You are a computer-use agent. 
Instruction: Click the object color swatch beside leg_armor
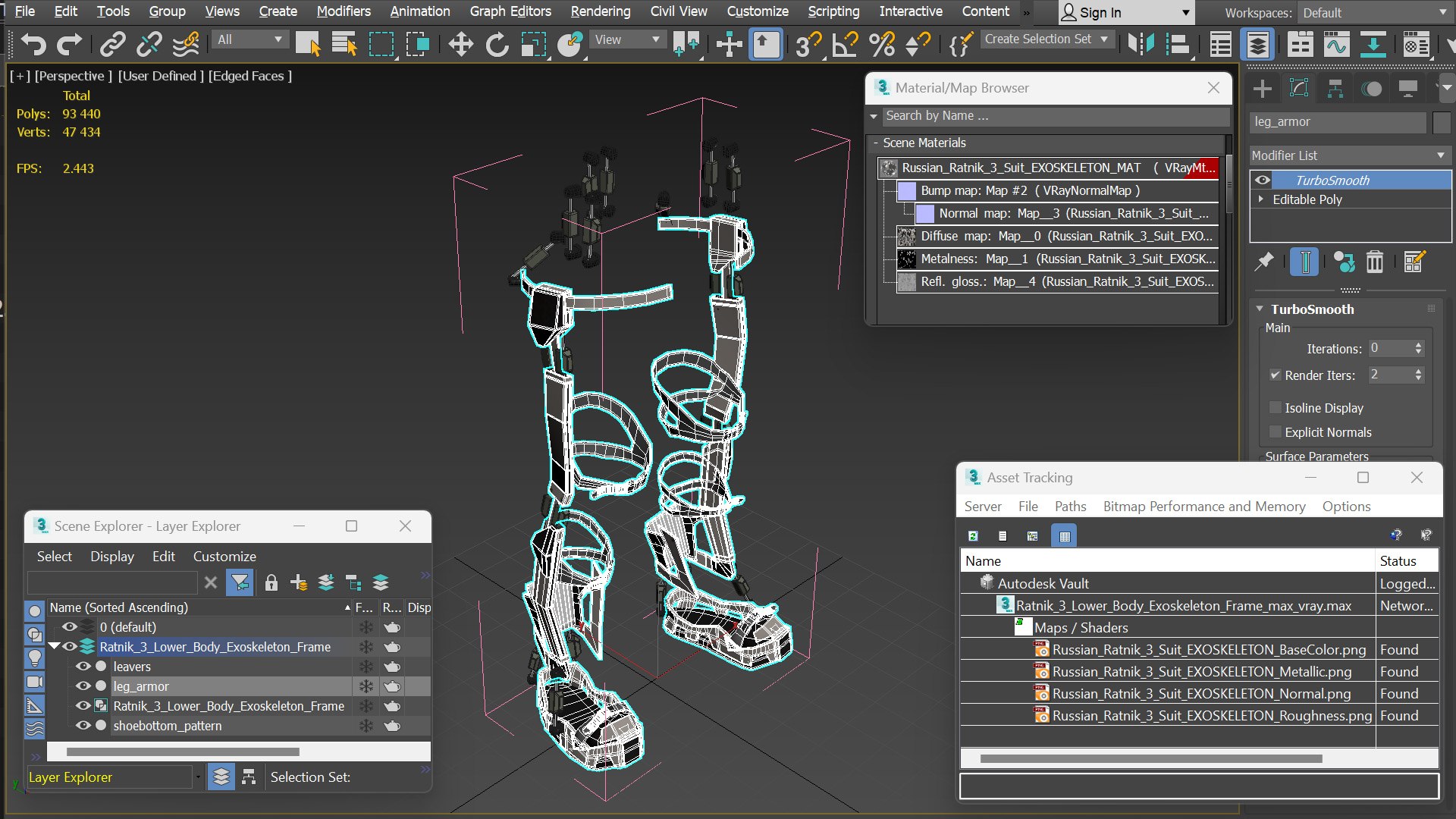(x=1442, y=122)
